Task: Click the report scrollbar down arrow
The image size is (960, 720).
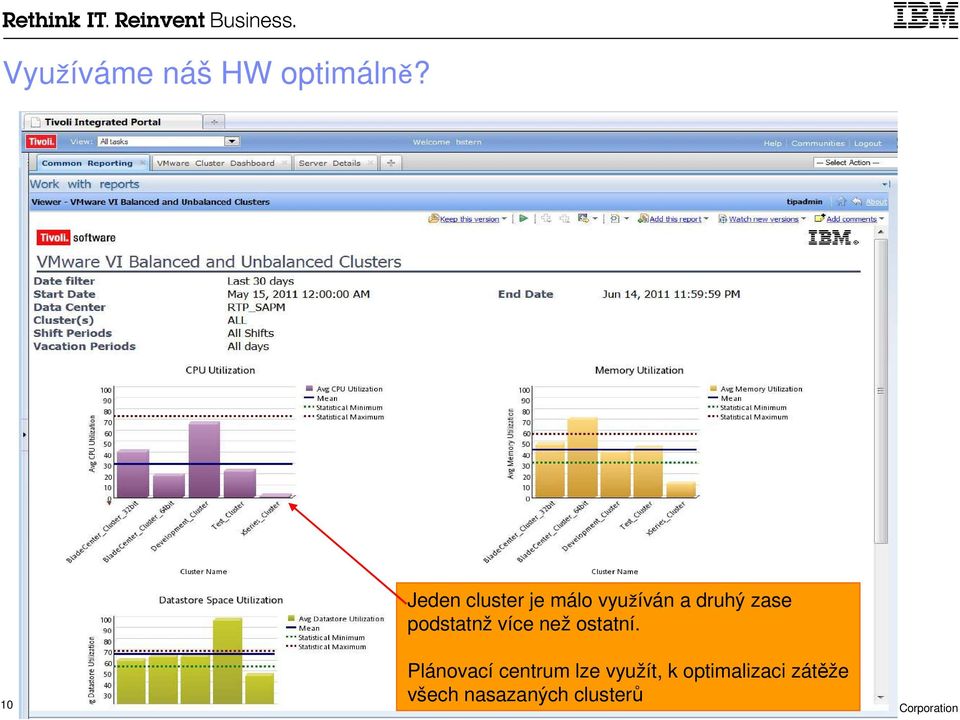Action: pyautogui.click(x=880, y=697)
